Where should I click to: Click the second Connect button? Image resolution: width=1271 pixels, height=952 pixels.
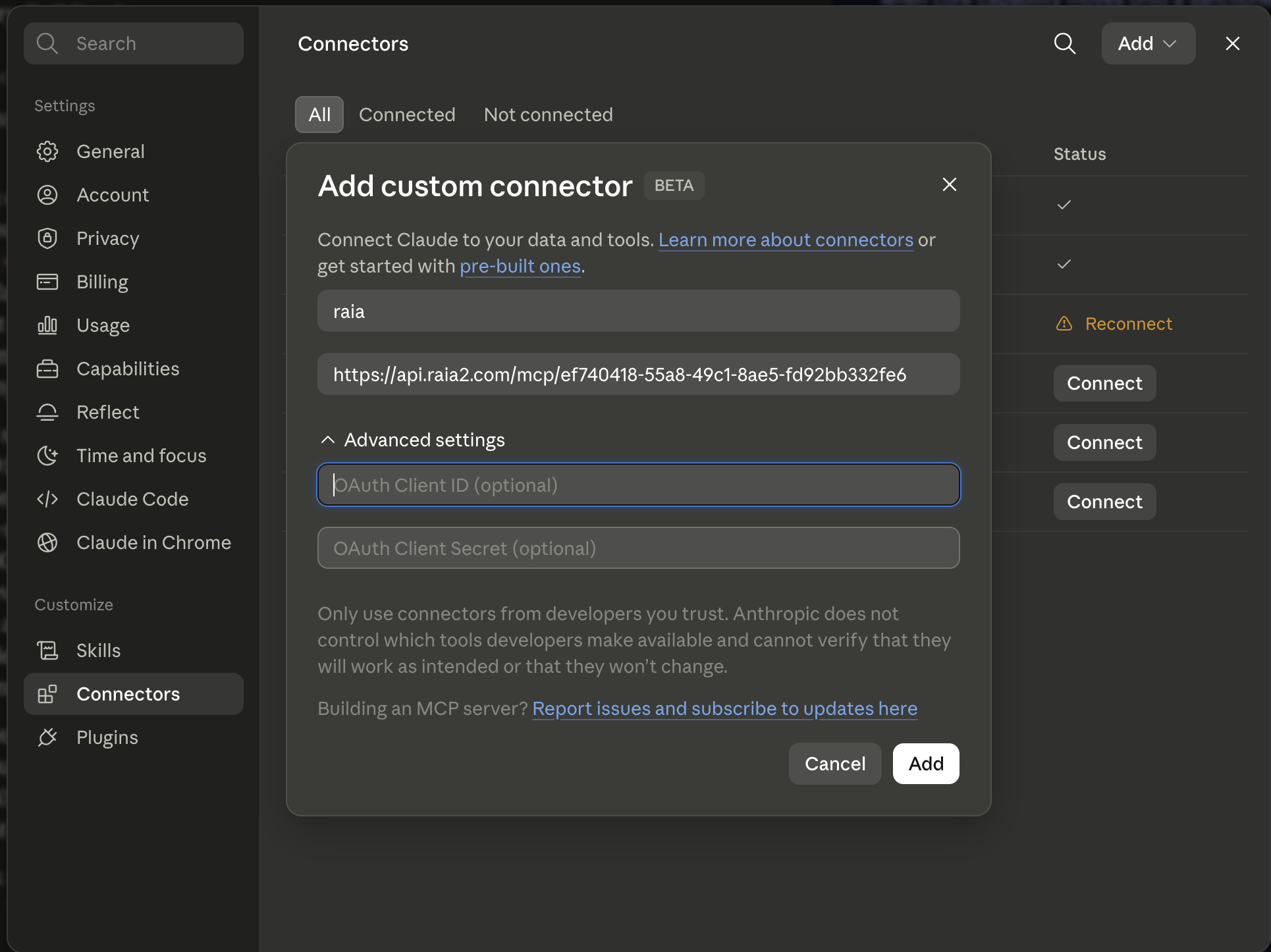pos(1105,442)
